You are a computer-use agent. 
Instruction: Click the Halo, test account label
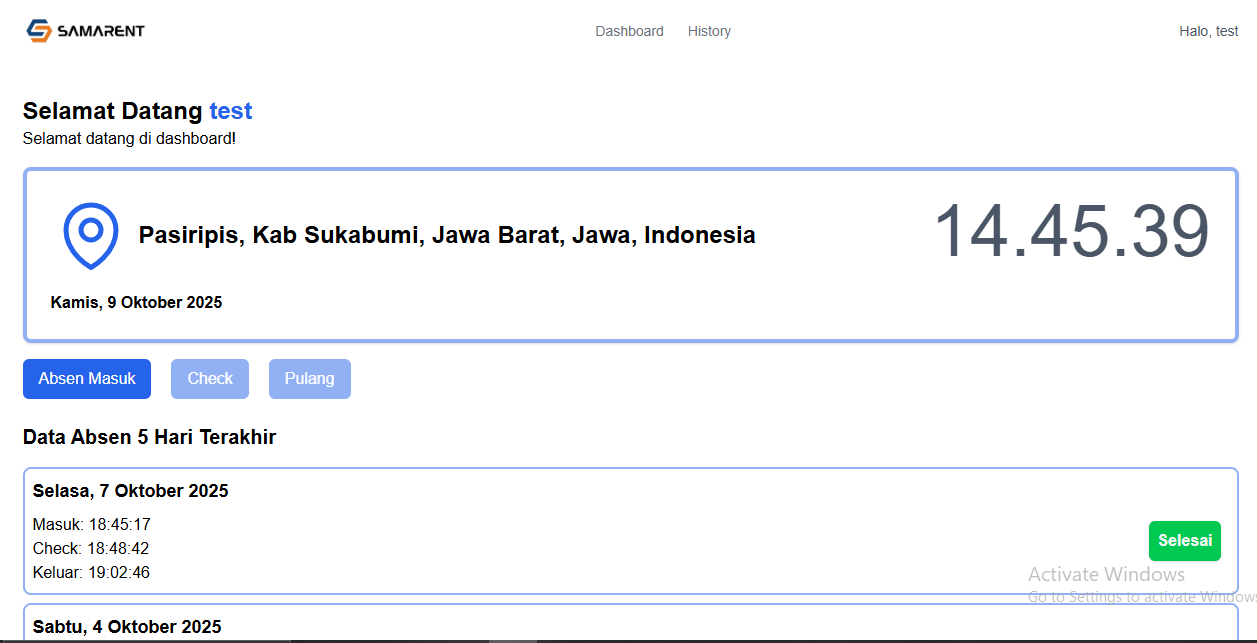[1208, 31]
